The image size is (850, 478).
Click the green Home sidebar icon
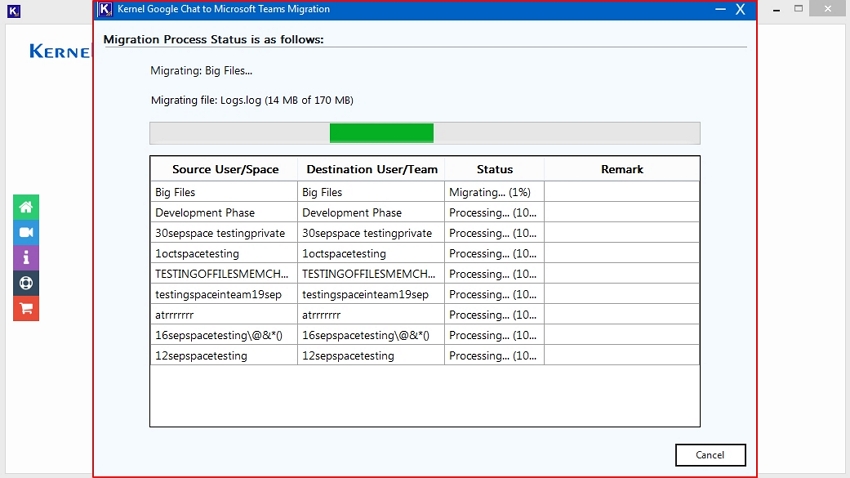[26, 207]
